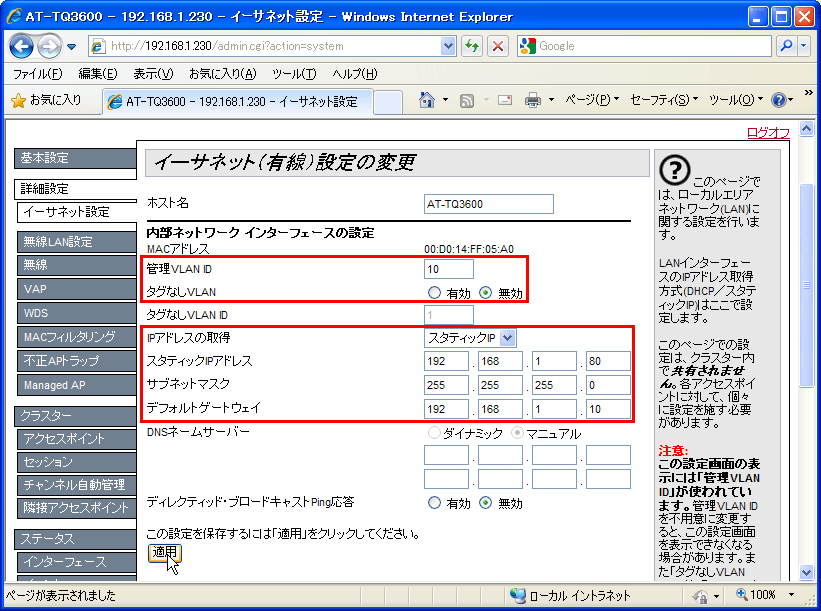
Task: Click the ローカル イントラネット zone icon
Action: (x=518, y=595)
